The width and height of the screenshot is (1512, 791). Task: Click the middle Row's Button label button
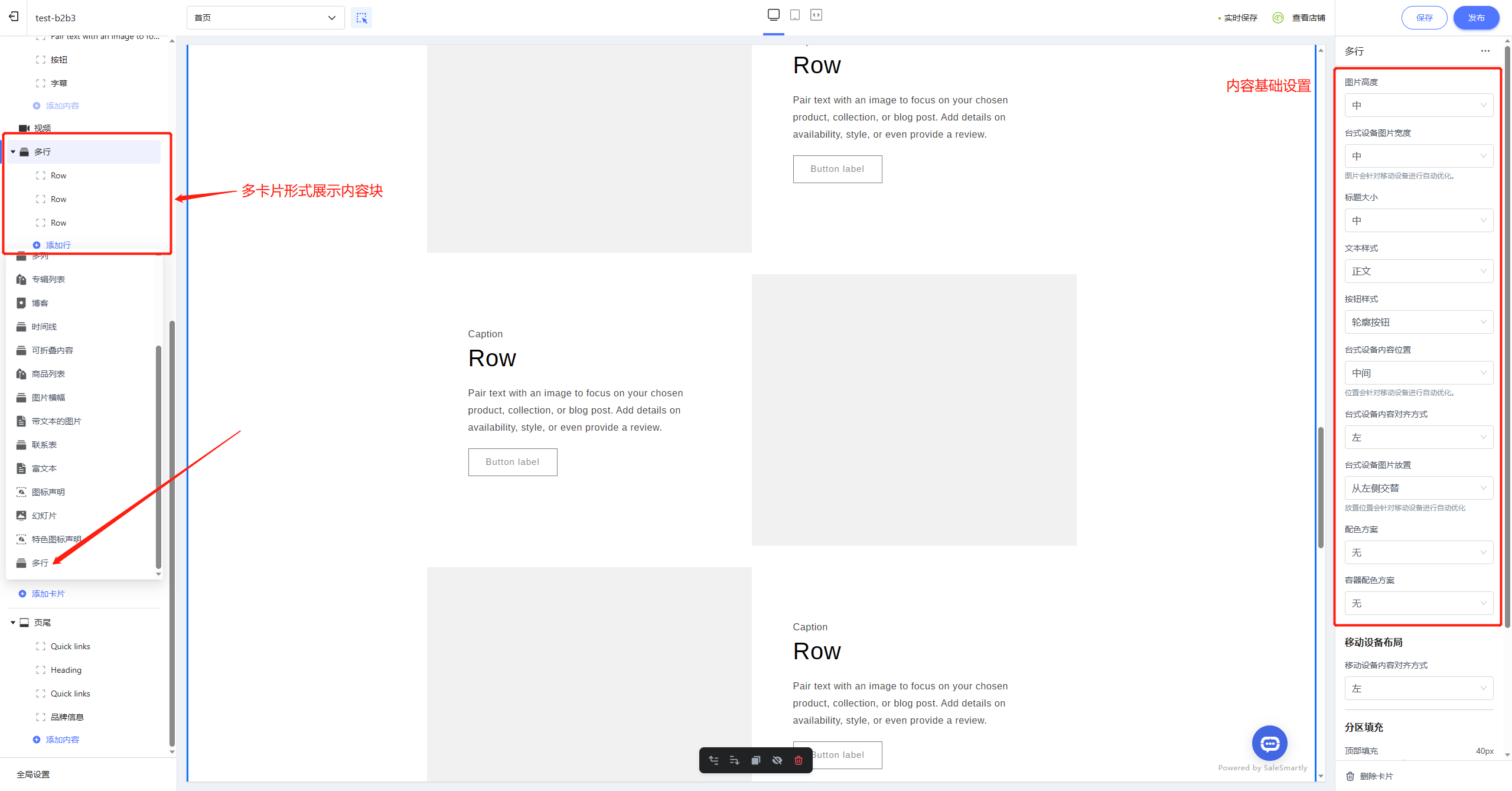[x=513, y=462]
